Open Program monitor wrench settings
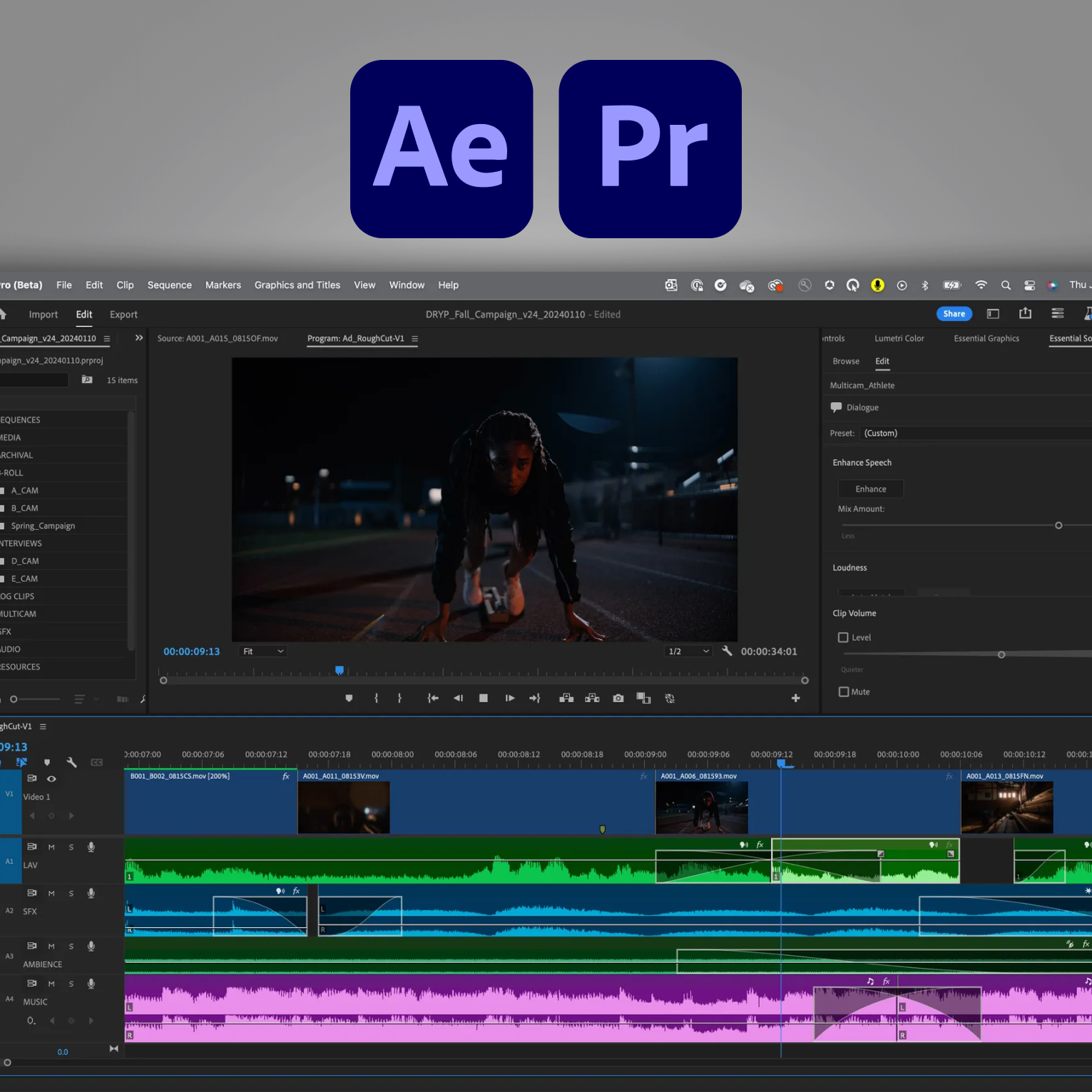 pos(727,650)
